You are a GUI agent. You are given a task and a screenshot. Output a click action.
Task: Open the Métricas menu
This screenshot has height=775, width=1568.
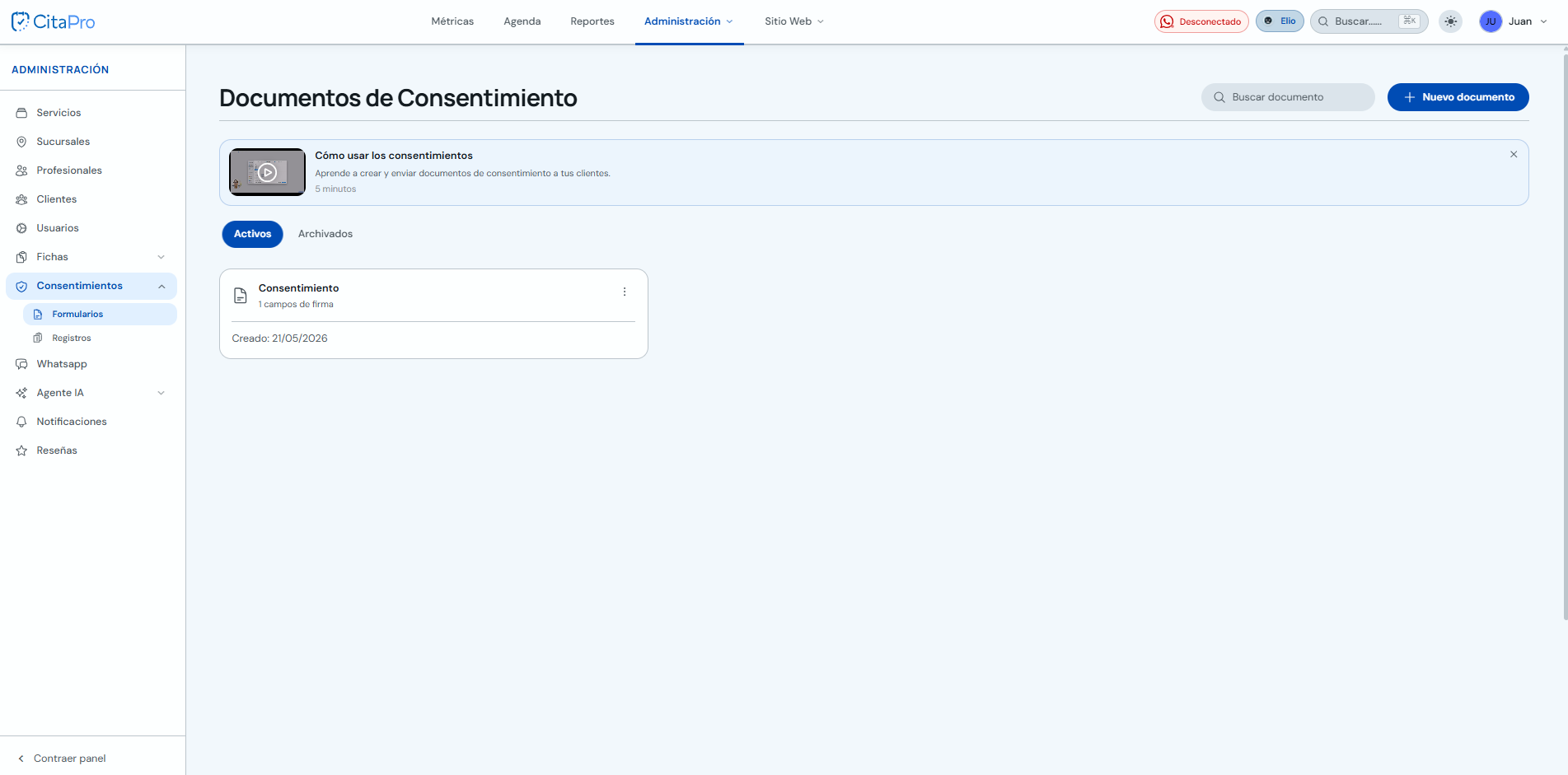tap(452, 21)
